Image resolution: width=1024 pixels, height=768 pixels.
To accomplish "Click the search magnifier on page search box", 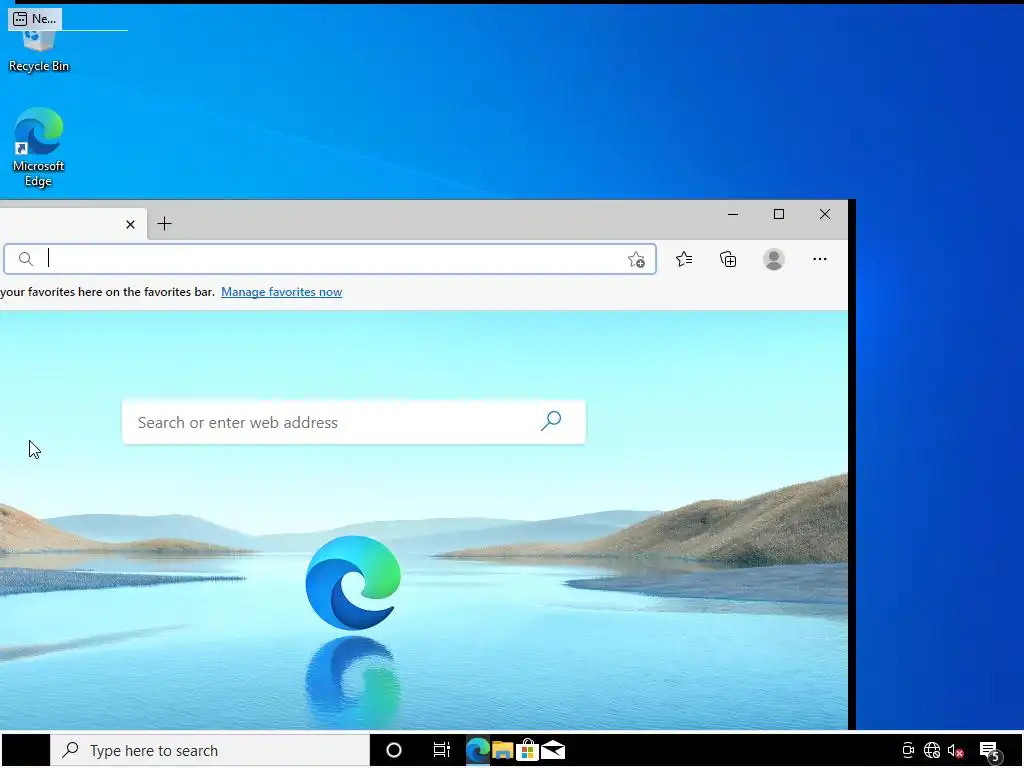I will tap(551, 421).
